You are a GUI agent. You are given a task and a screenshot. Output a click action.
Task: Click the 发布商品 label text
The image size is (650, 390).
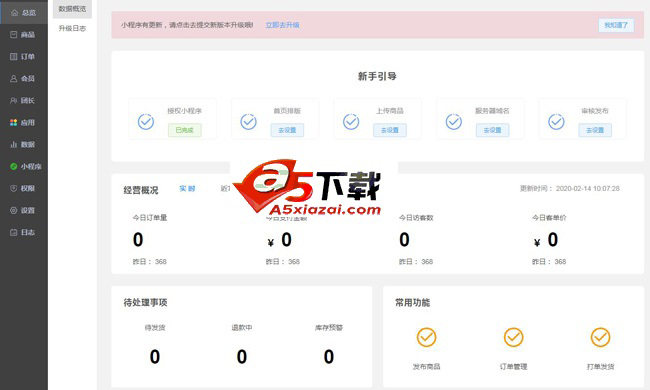coord(427,366)
